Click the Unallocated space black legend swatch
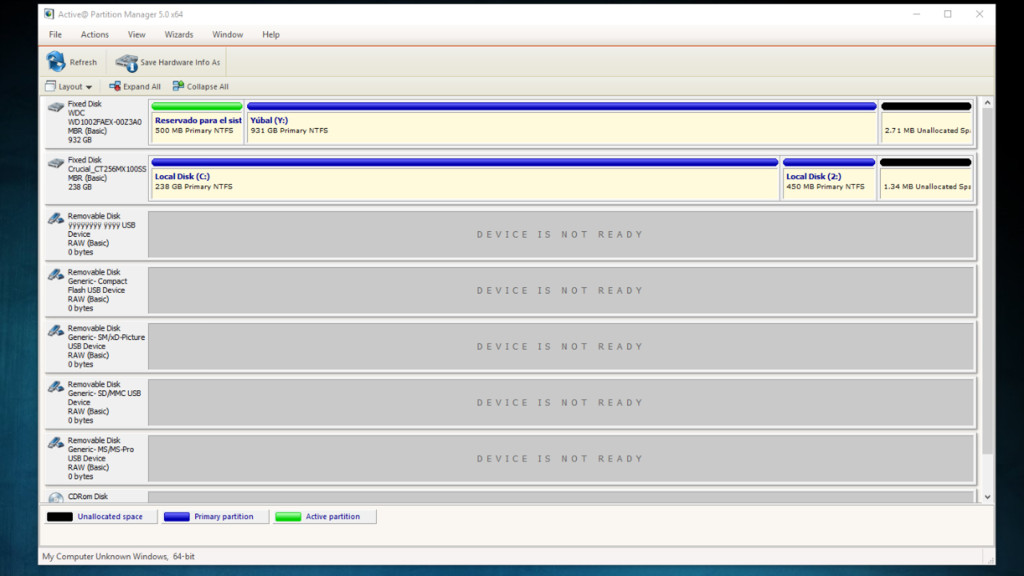This screenshot has width=1024, height=576. pos(59,517)
